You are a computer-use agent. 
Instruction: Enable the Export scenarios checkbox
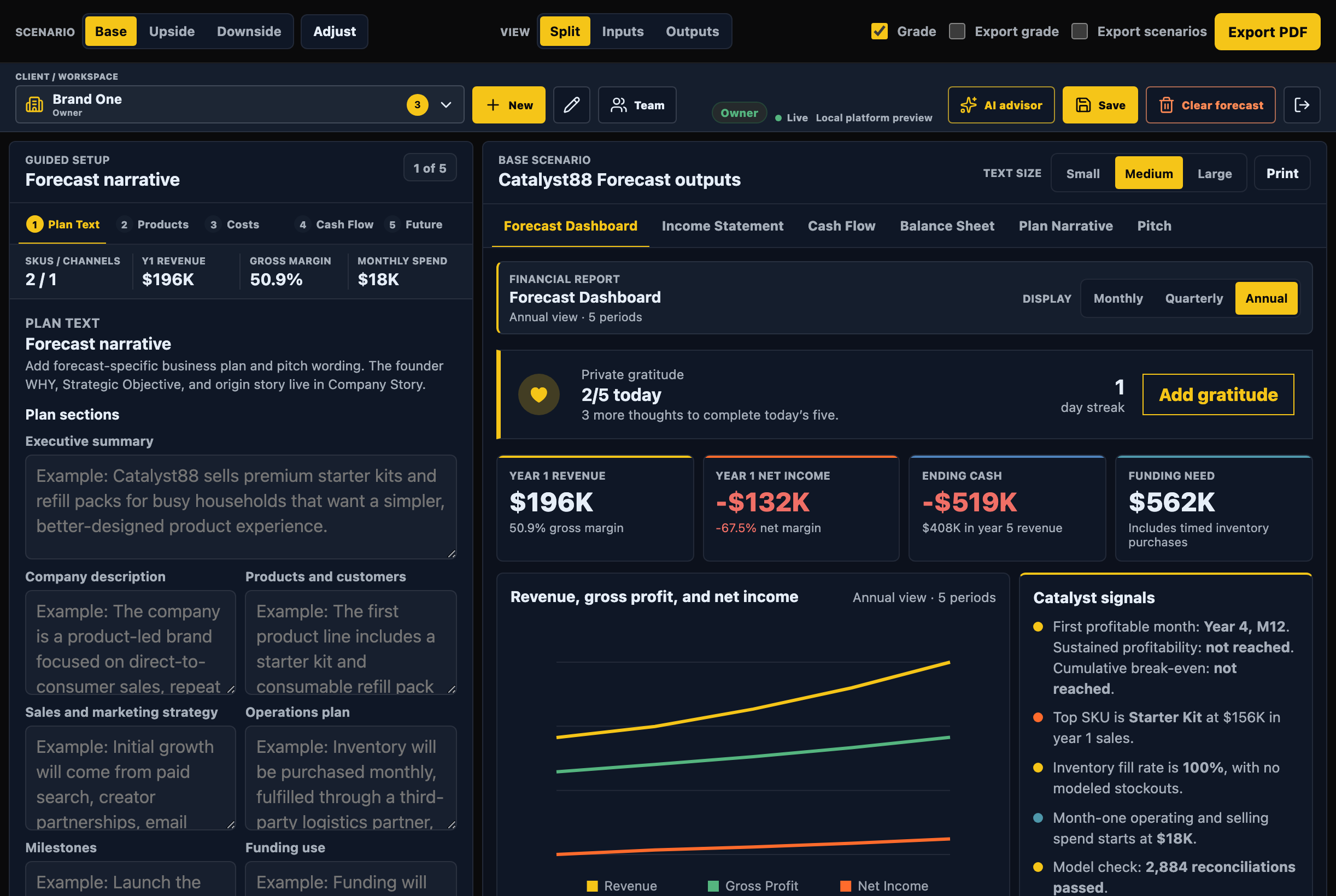click(x=1079, y=32)
